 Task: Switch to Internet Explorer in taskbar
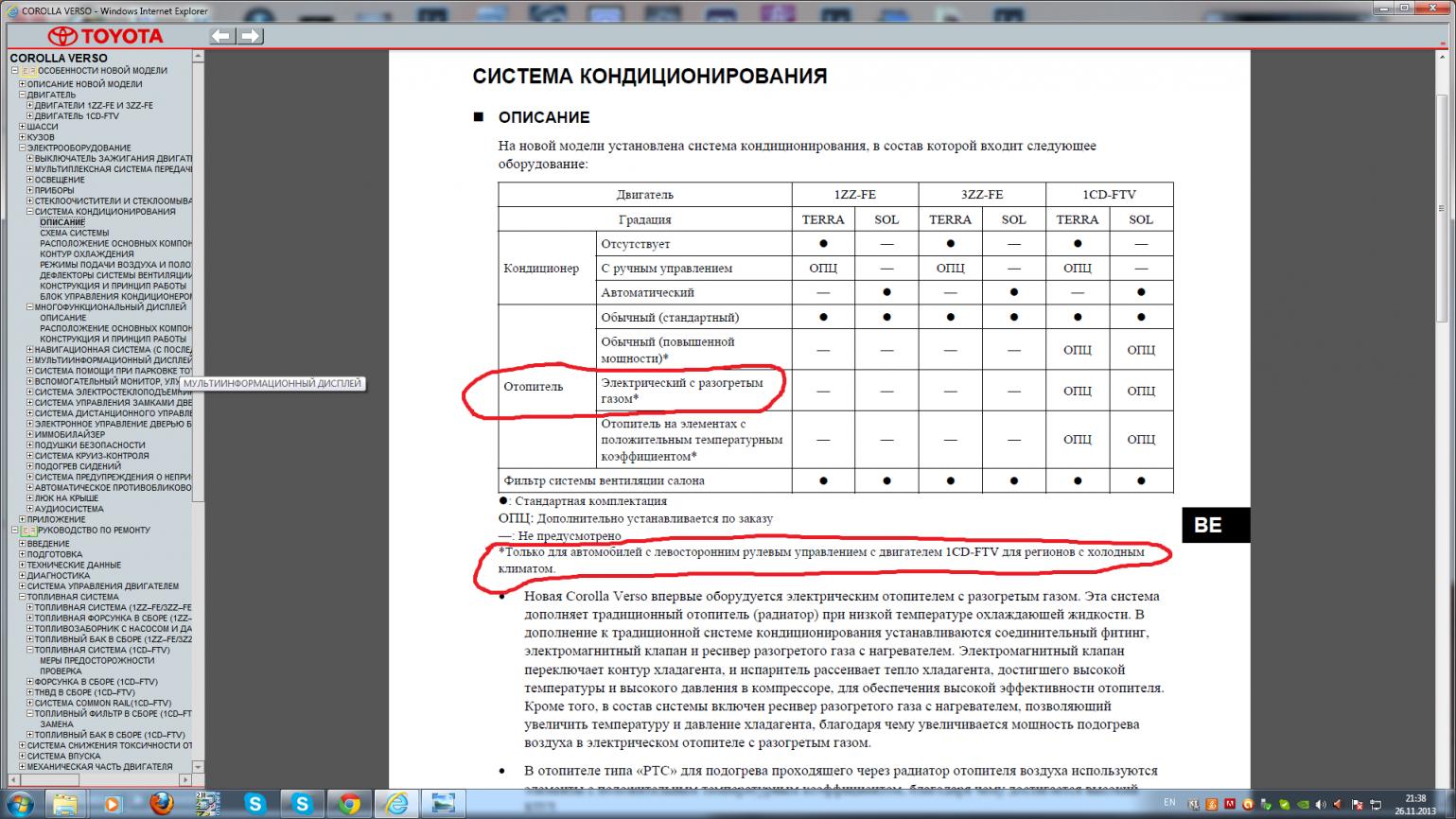tap(397, 803)
